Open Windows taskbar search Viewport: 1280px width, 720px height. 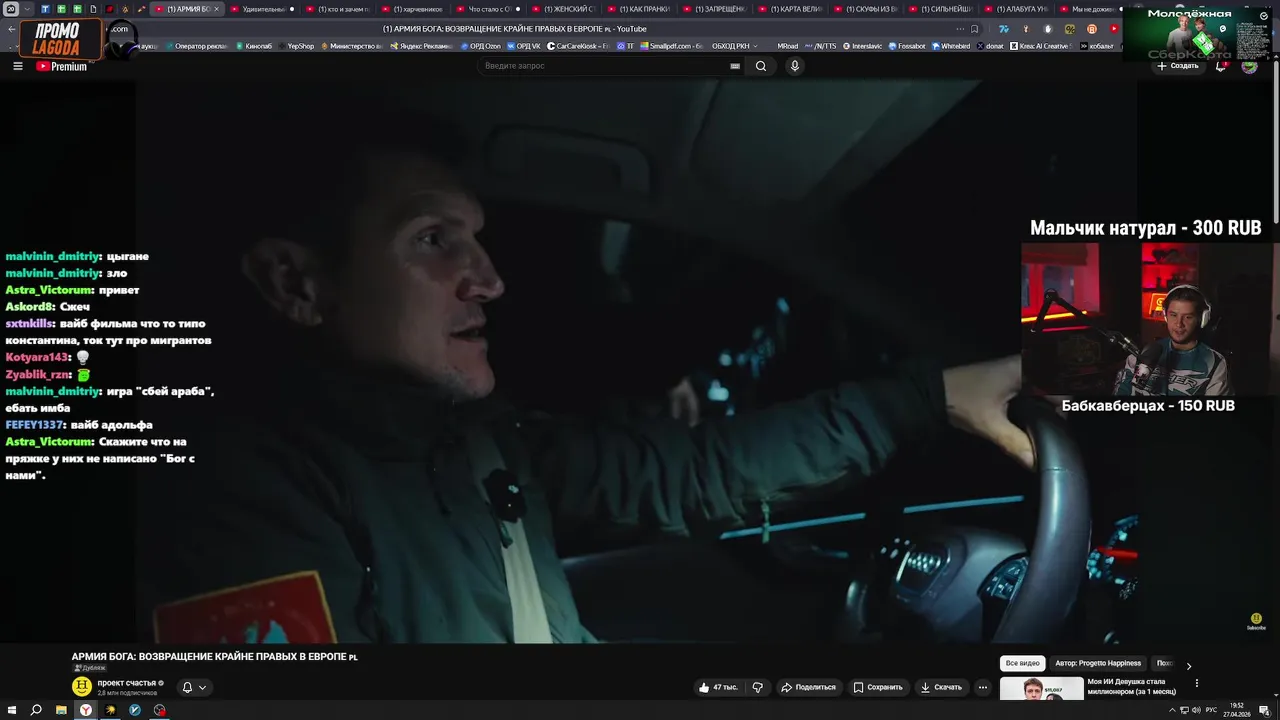tap(36, 710)
